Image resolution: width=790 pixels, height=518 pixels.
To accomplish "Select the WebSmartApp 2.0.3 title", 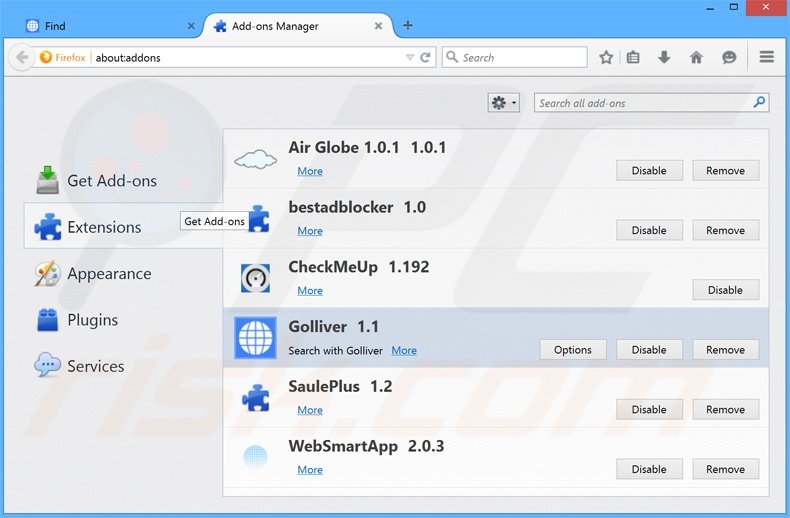I will (366, 446).
